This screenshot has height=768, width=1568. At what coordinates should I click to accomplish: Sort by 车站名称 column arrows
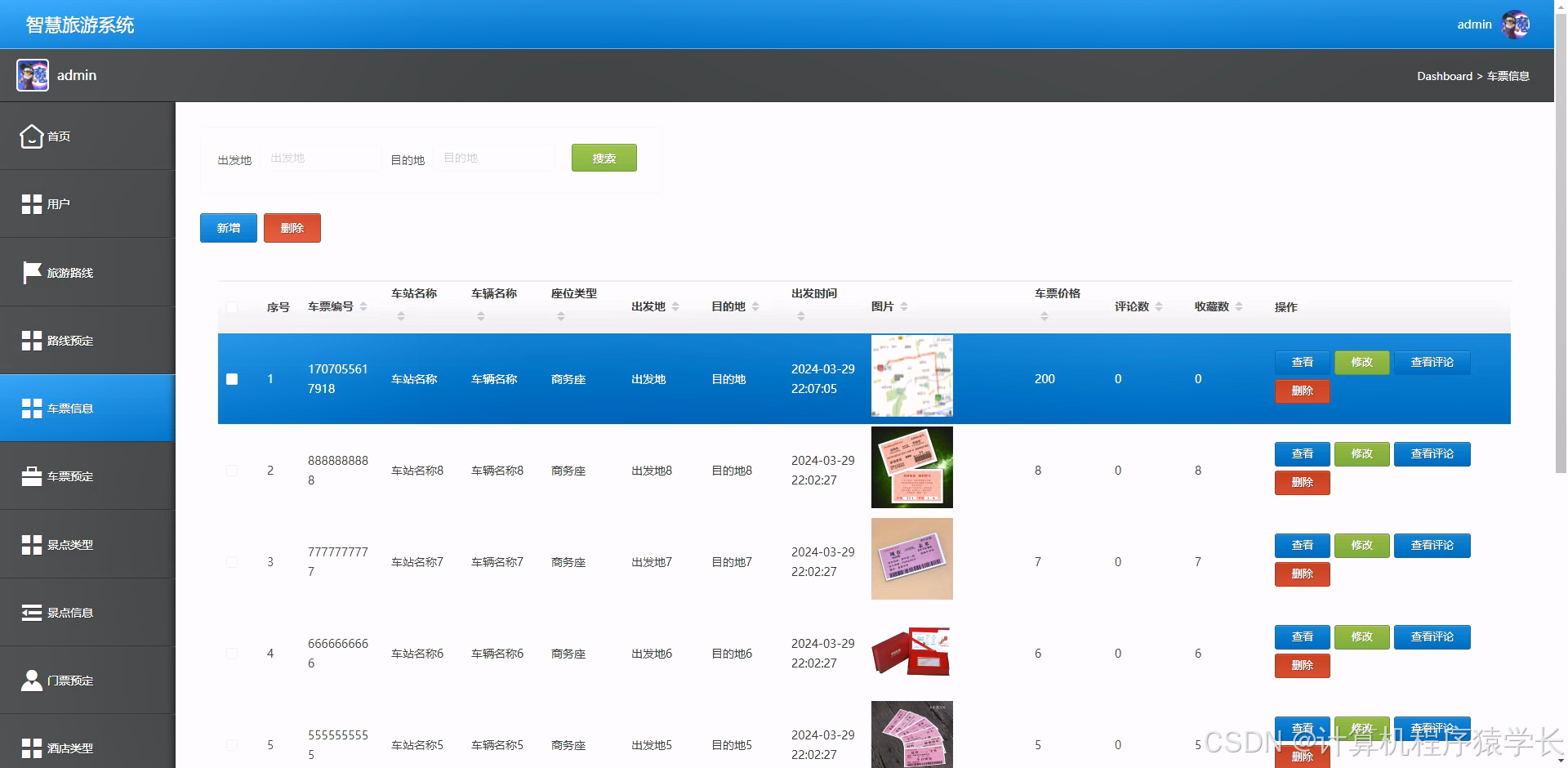401,316
